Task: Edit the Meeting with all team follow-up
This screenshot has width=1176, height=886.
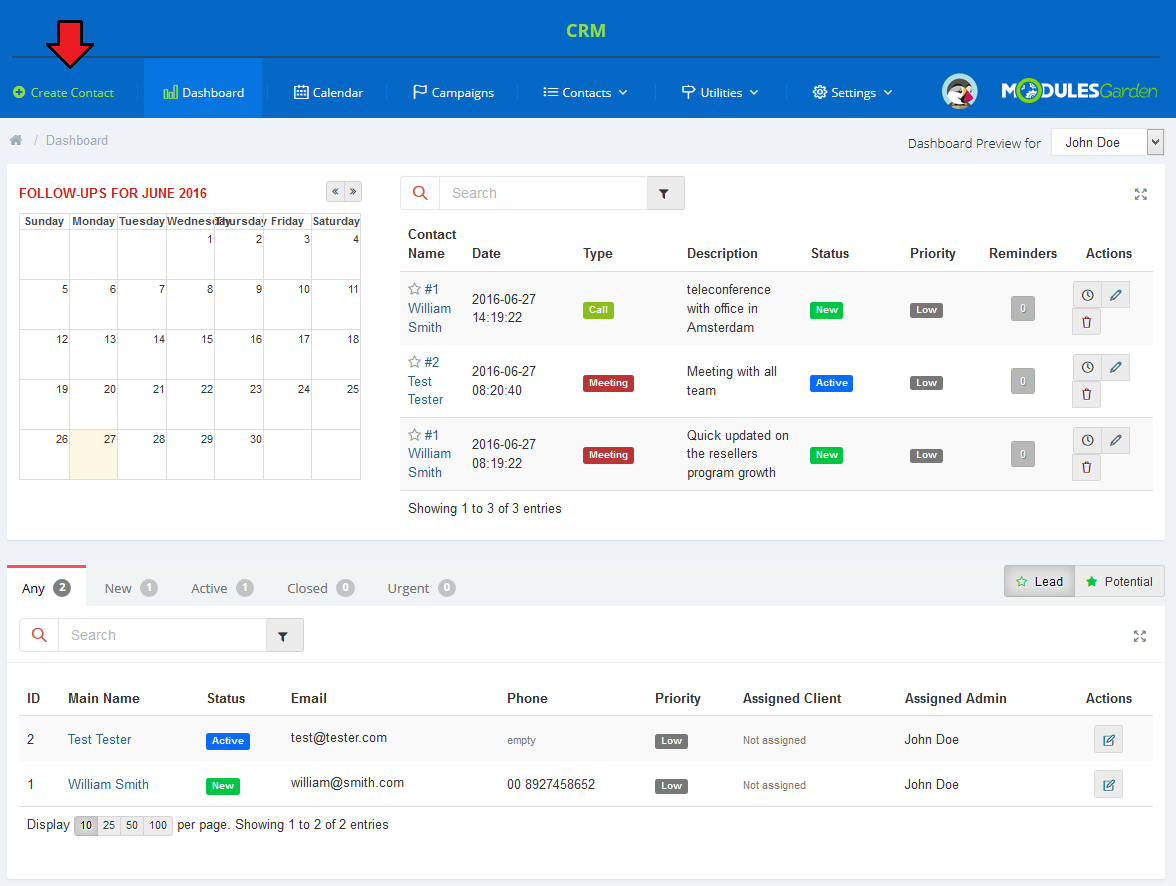Action: (x=1115, y=367)
